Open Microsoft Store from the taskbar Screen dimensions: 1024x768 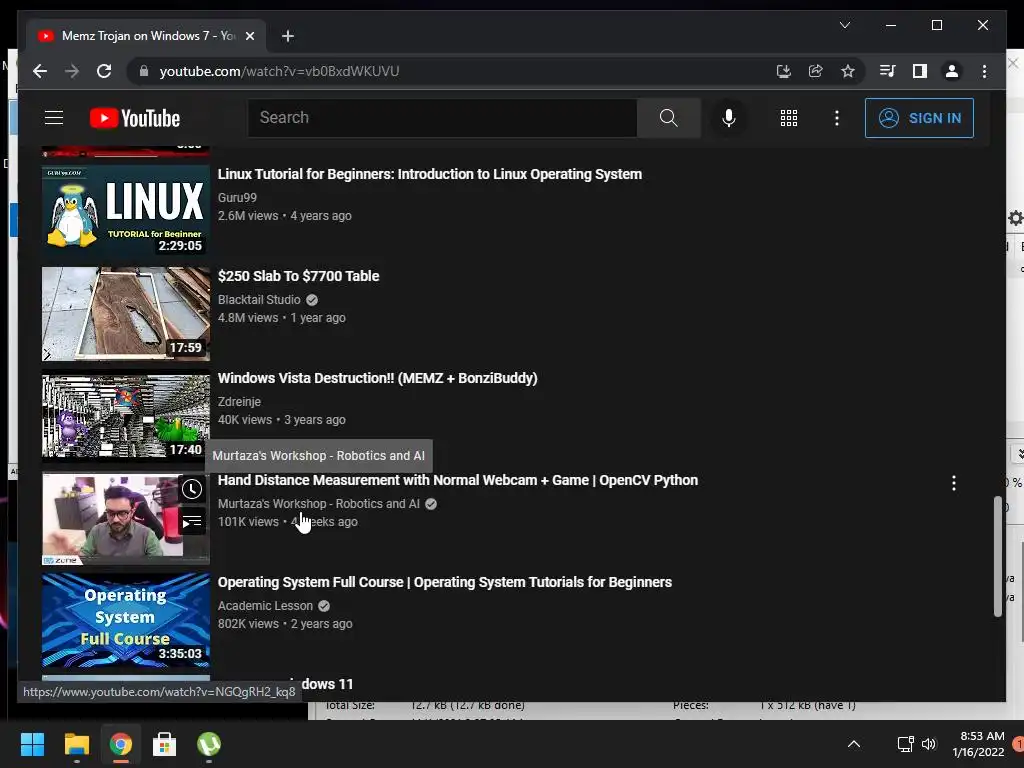tap(165, 744)
